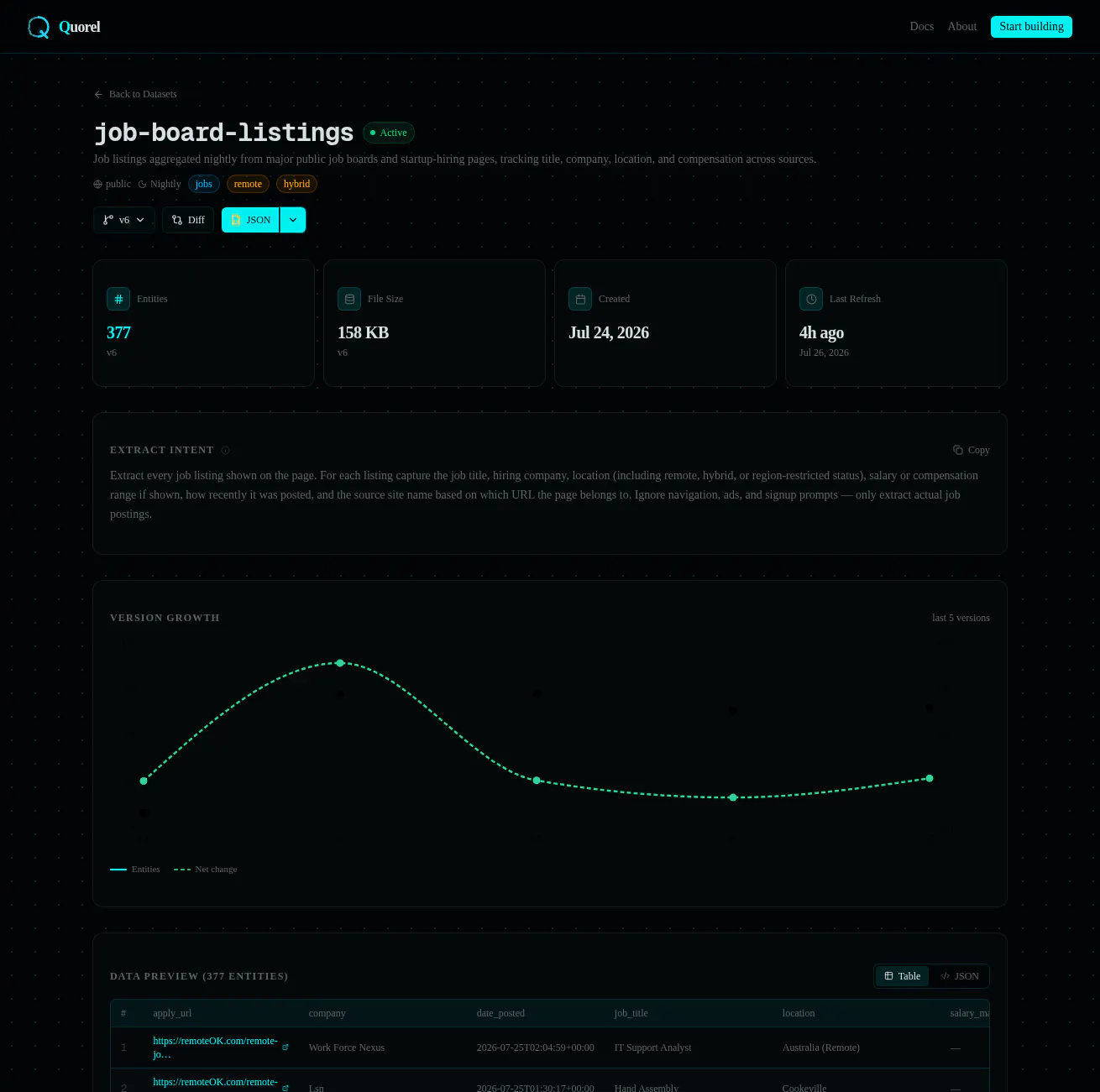
Task: Click the Quorel logo icon
Action: [x=39, y=27]
